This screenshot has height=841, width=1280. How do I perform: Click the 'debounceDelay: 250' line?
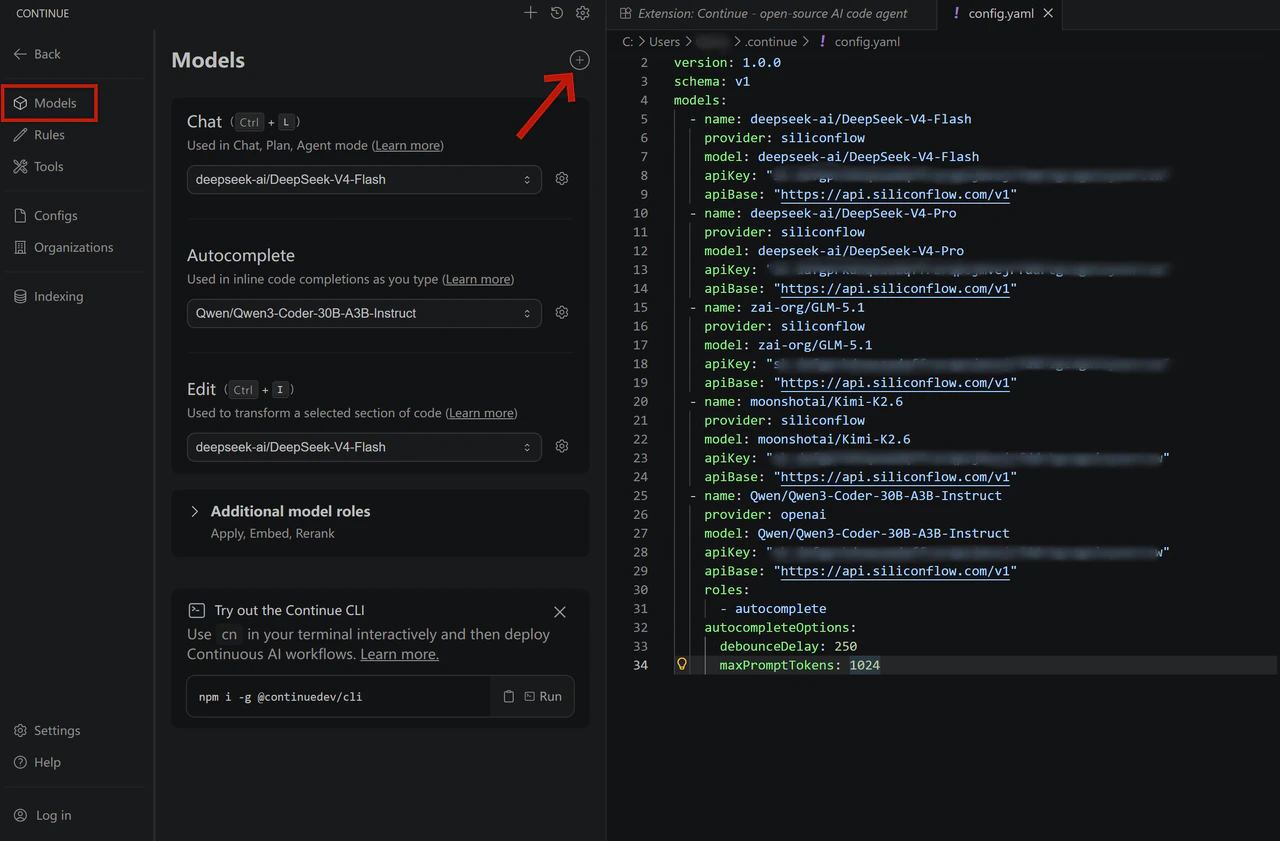pyautogui.click(x=788, y=647)
